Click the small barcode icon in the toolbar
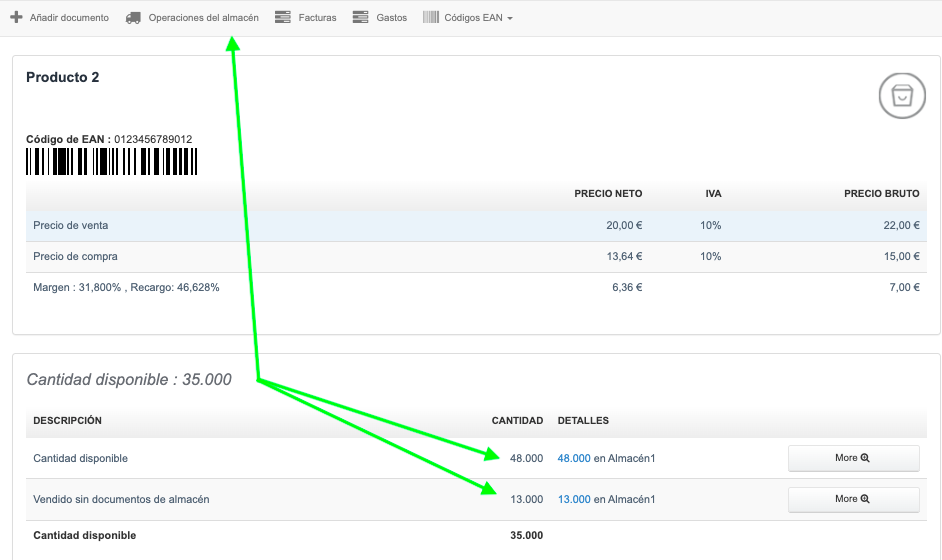The height and width of the screenshot is (560, 942). tap(430, 18)
